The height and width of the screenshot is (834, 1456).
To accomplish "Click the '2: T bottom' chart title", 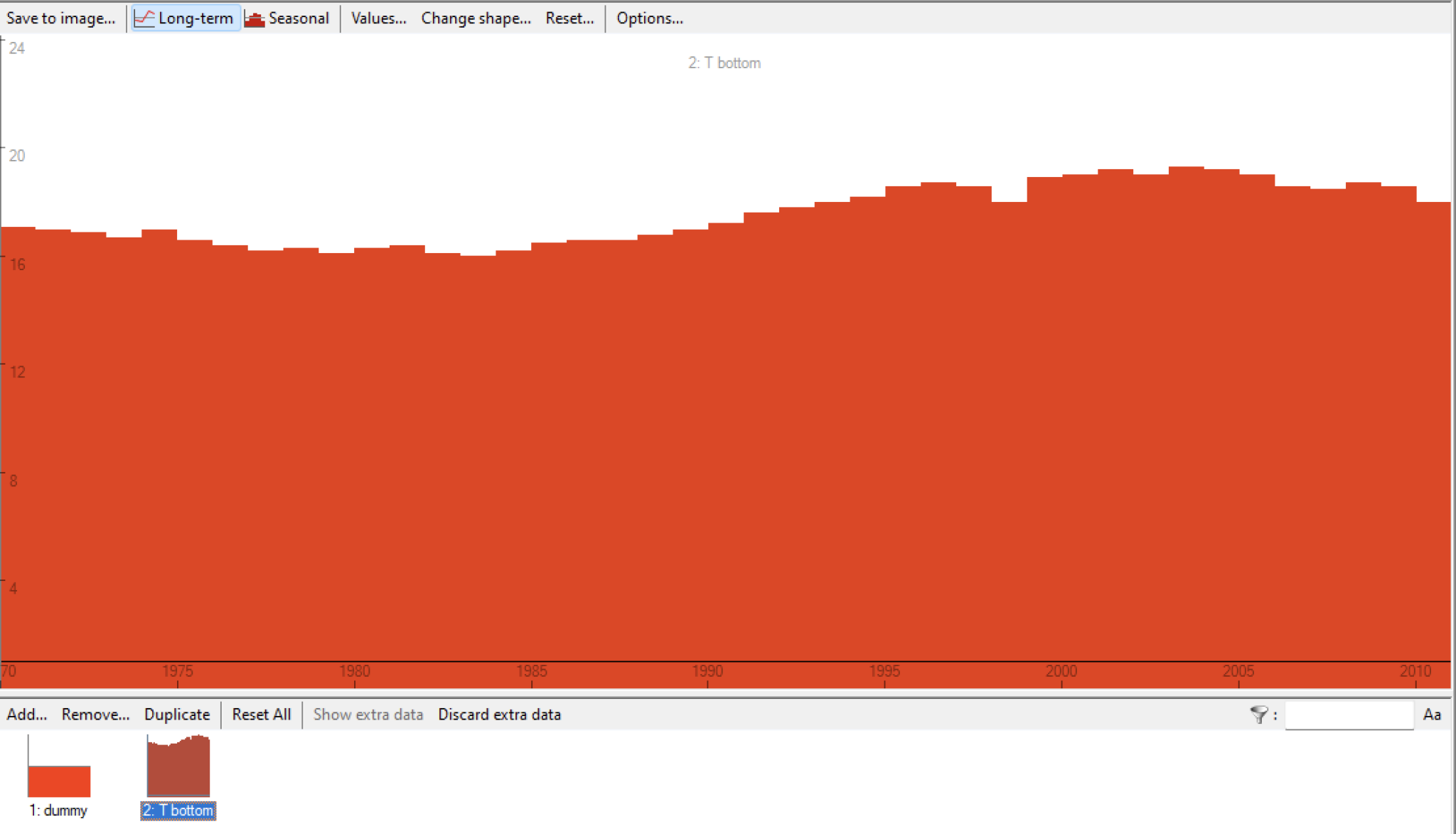I will (724, 63).
